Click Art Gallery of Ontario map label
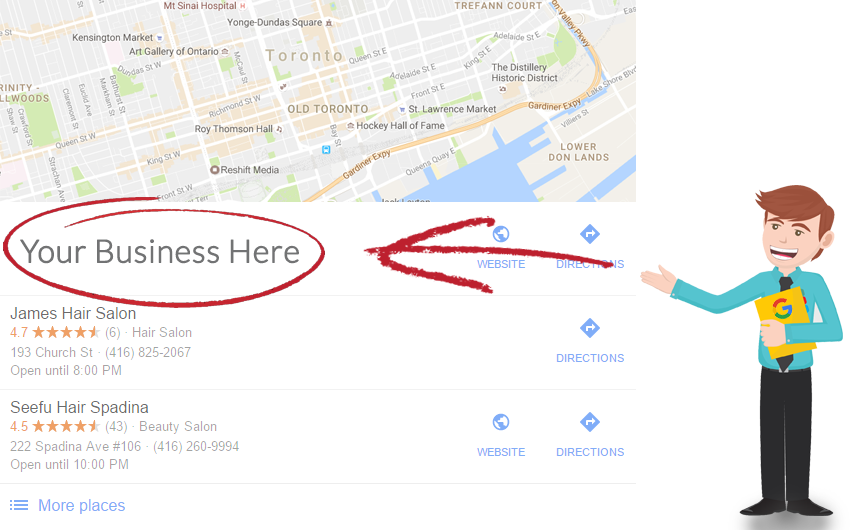The height and width of the screenshot is (530, 850). (x=173, y=51)
